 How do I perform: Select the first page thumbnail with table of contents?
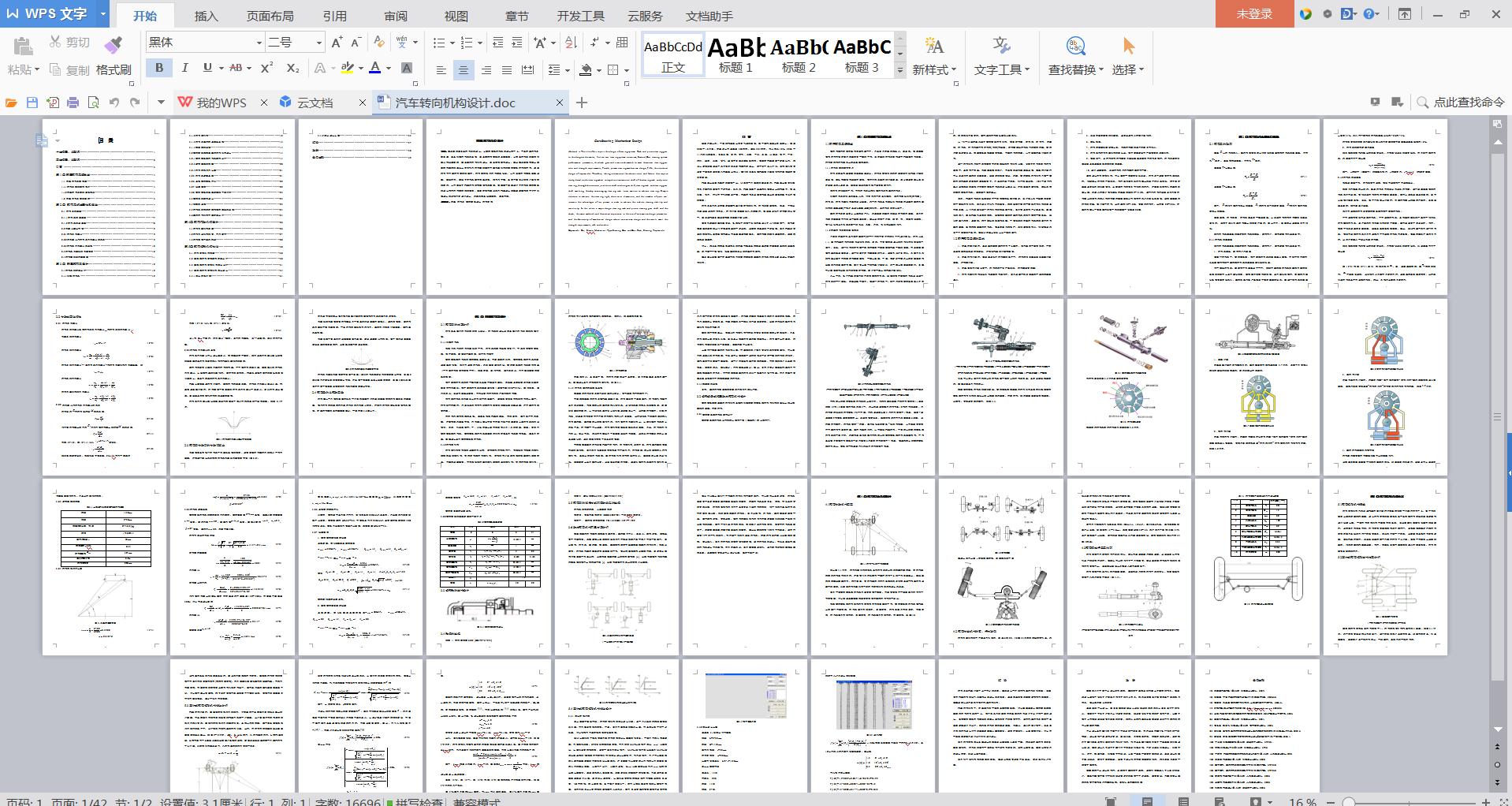(x=104, y=207)
